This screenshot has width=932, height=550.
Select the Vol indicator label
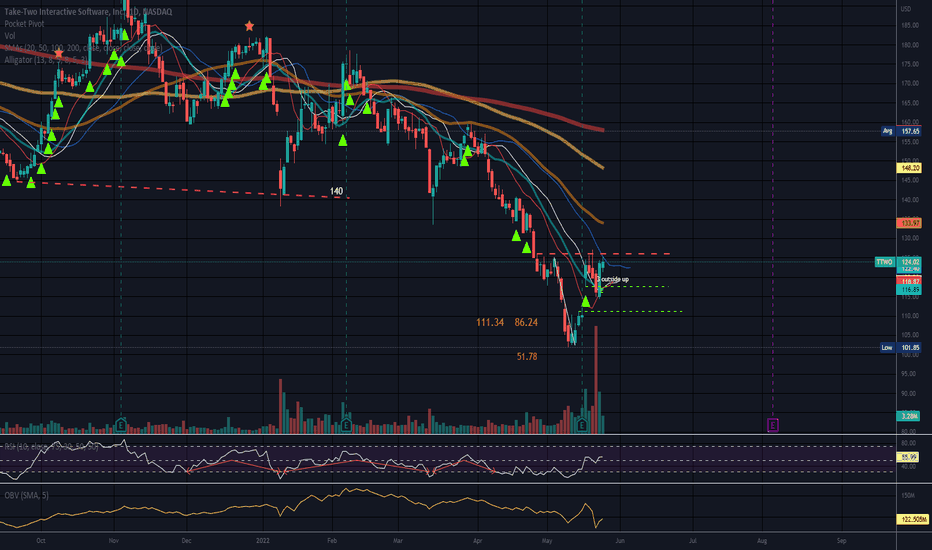point(10,36)
